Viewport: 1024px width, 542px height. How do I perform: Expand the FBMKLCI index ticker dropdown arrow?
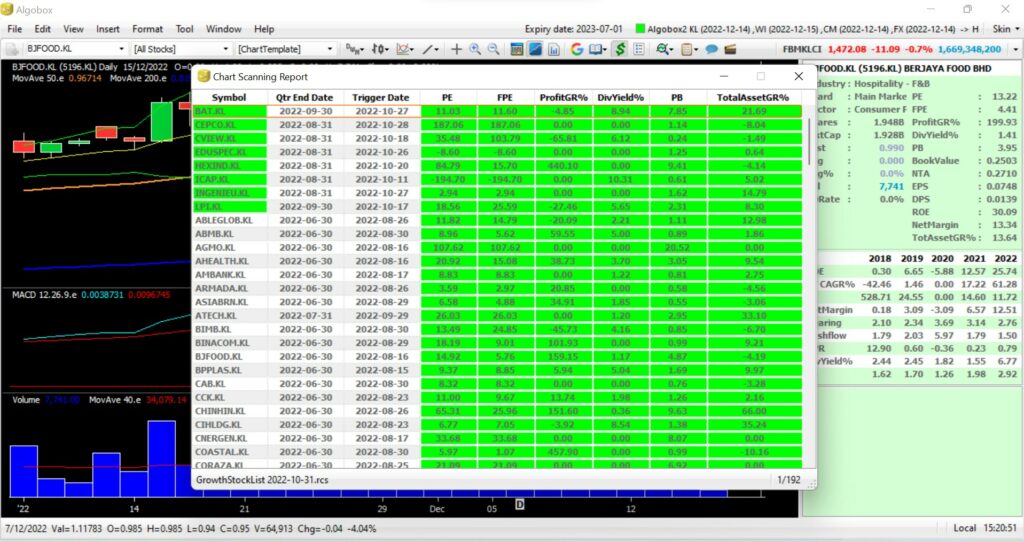tap(1015, 49)
